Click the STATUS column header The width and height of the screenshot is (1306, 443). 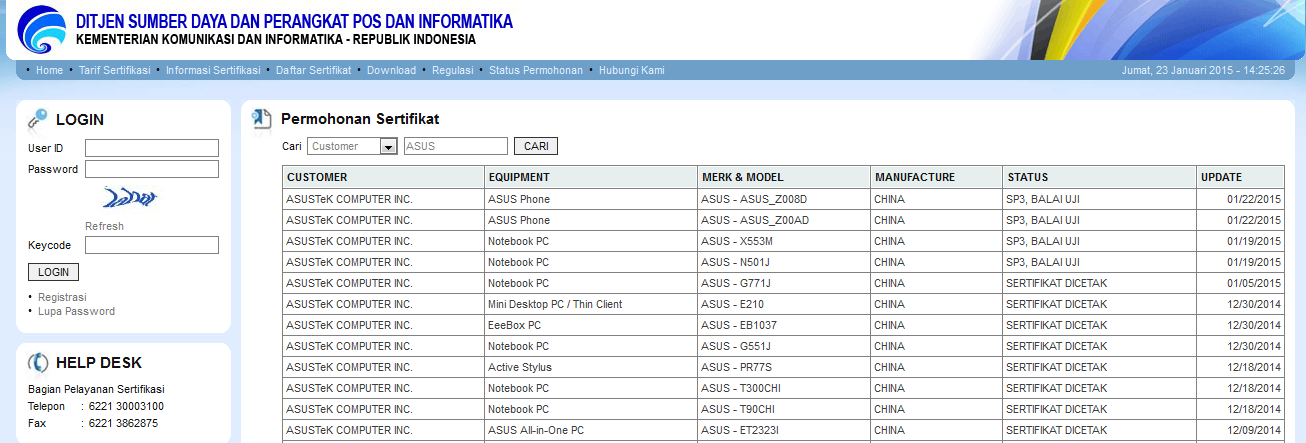1100,177
